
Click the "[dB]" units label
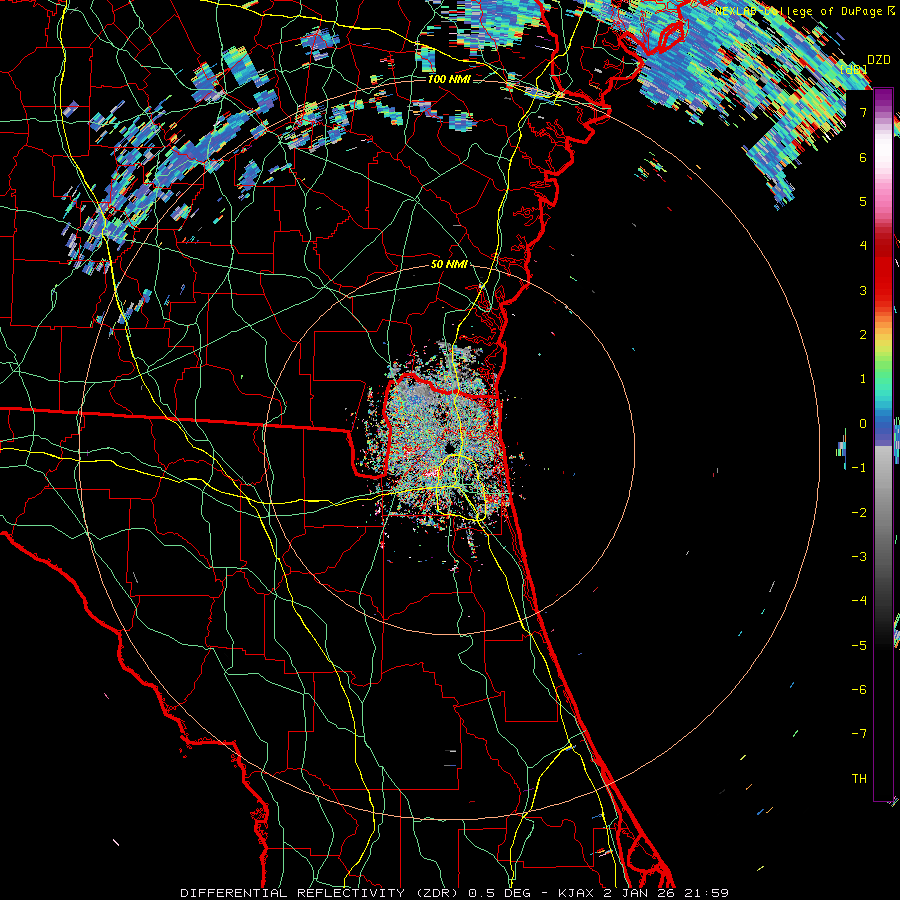click(x=854, y=69)
